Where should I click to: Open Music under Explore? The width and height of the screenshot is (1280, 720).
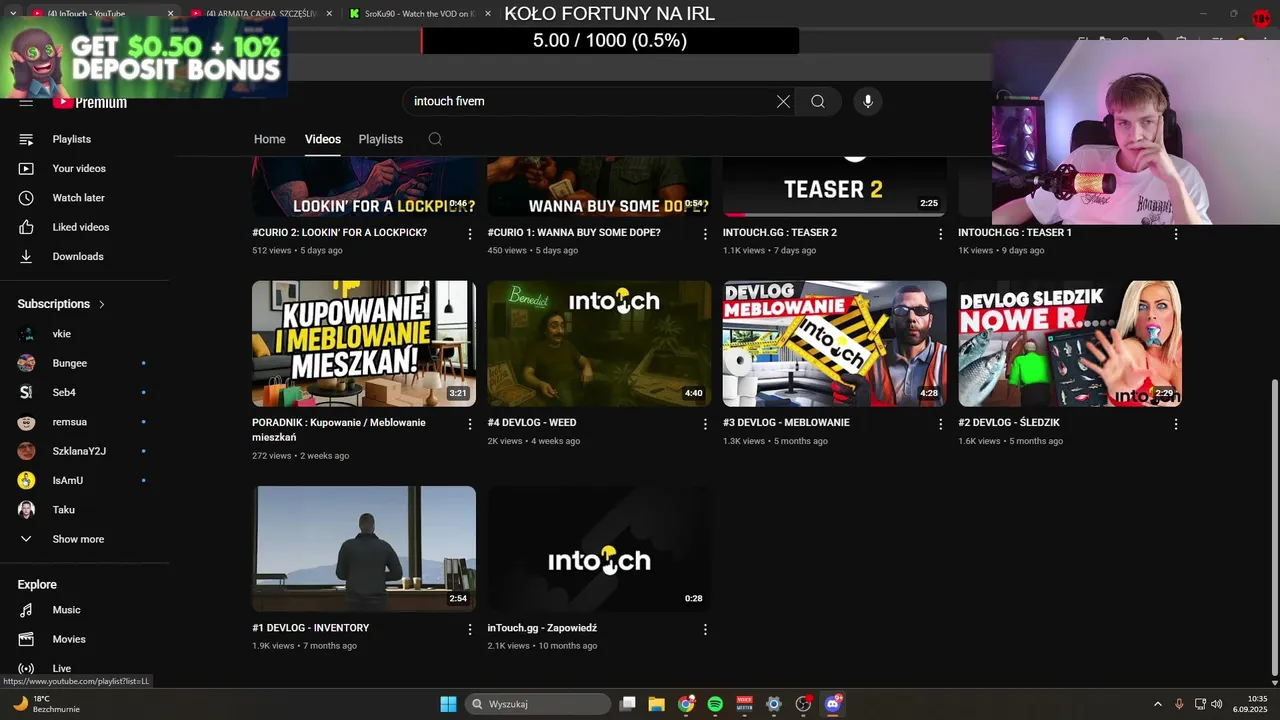(66, 610)
